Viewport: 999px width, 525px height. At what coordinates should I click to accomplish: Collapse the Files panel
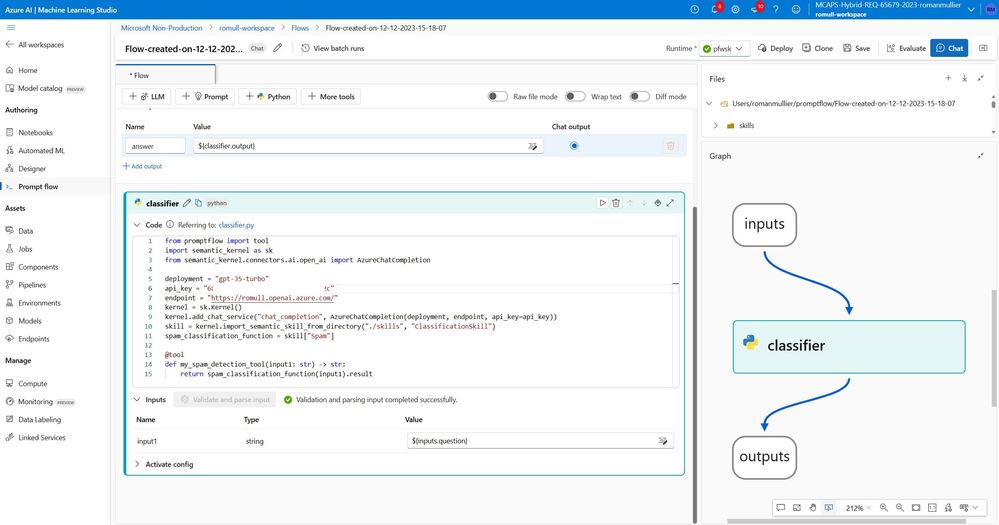coord(981,78)
